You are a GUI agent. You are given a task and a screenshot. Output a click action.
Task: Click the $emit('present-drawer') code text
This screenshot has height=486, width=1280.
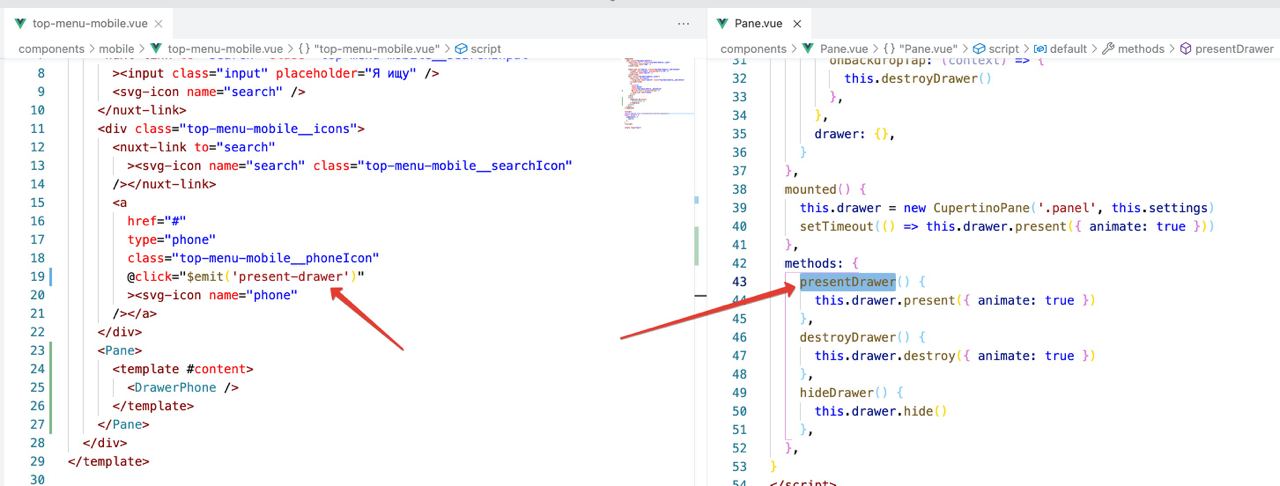pos(271,276)
